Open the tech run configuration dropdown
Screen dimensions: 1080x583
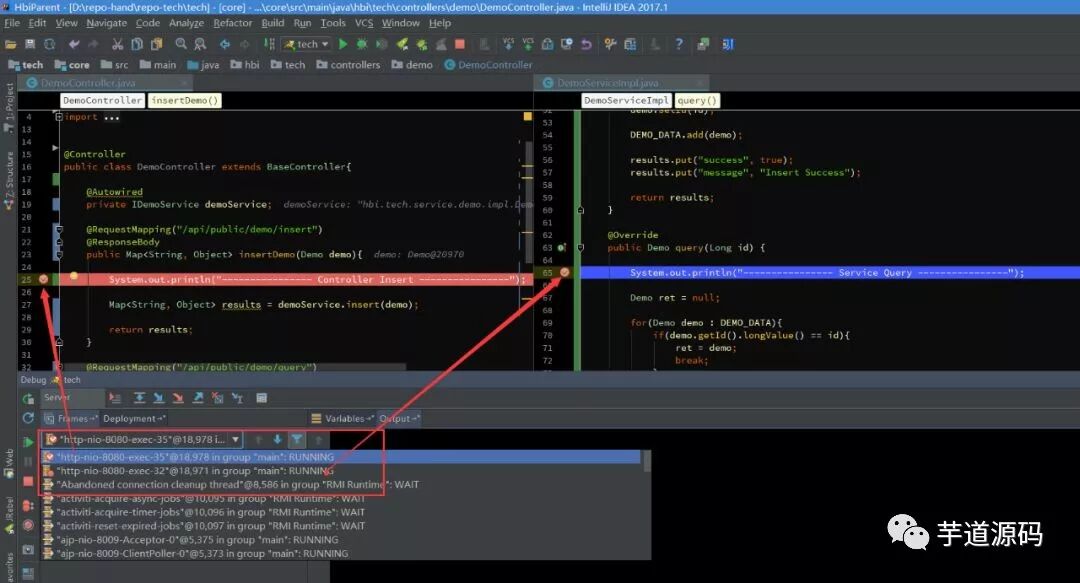tap(307, 44)
